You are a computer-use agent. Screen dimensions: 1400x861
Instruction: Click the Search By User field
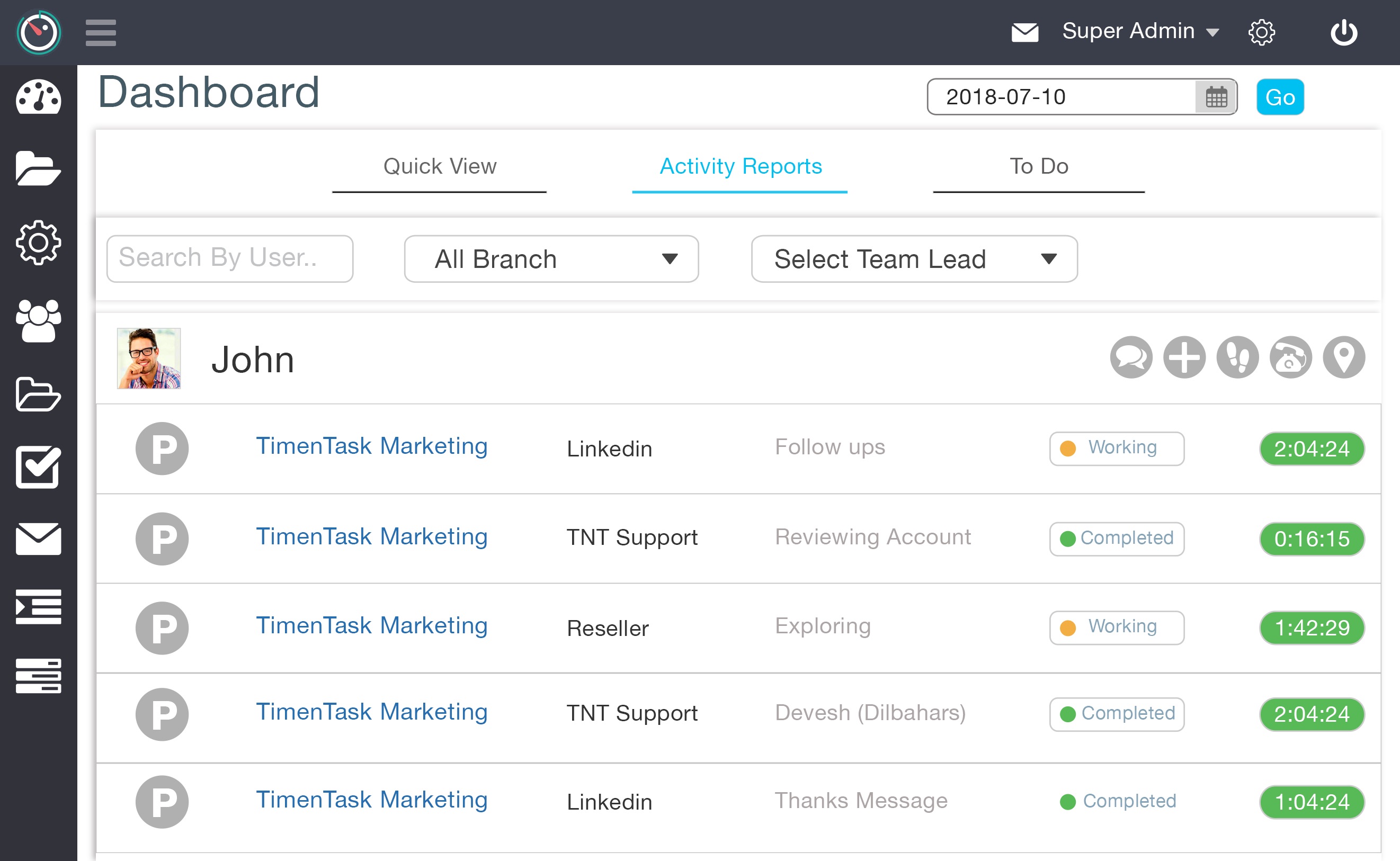230,258
